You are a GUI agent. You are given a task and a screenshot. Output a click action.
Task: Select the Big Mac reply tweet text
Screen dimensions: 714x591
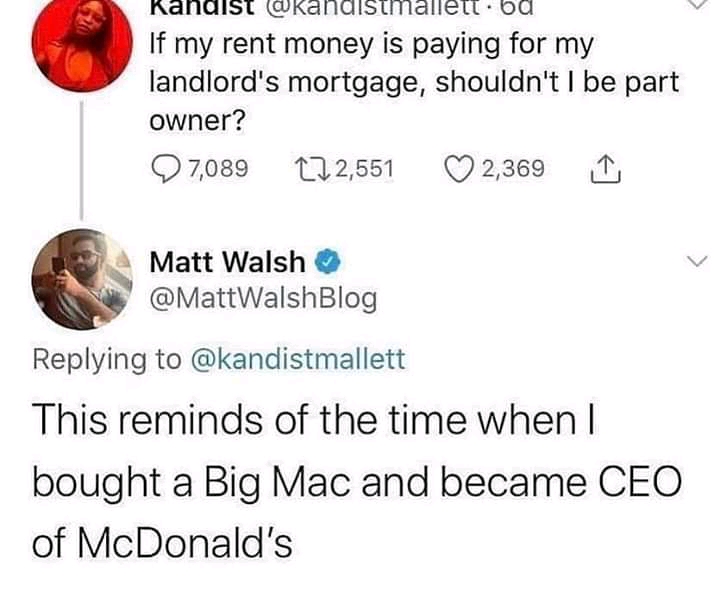click(357, 482)
